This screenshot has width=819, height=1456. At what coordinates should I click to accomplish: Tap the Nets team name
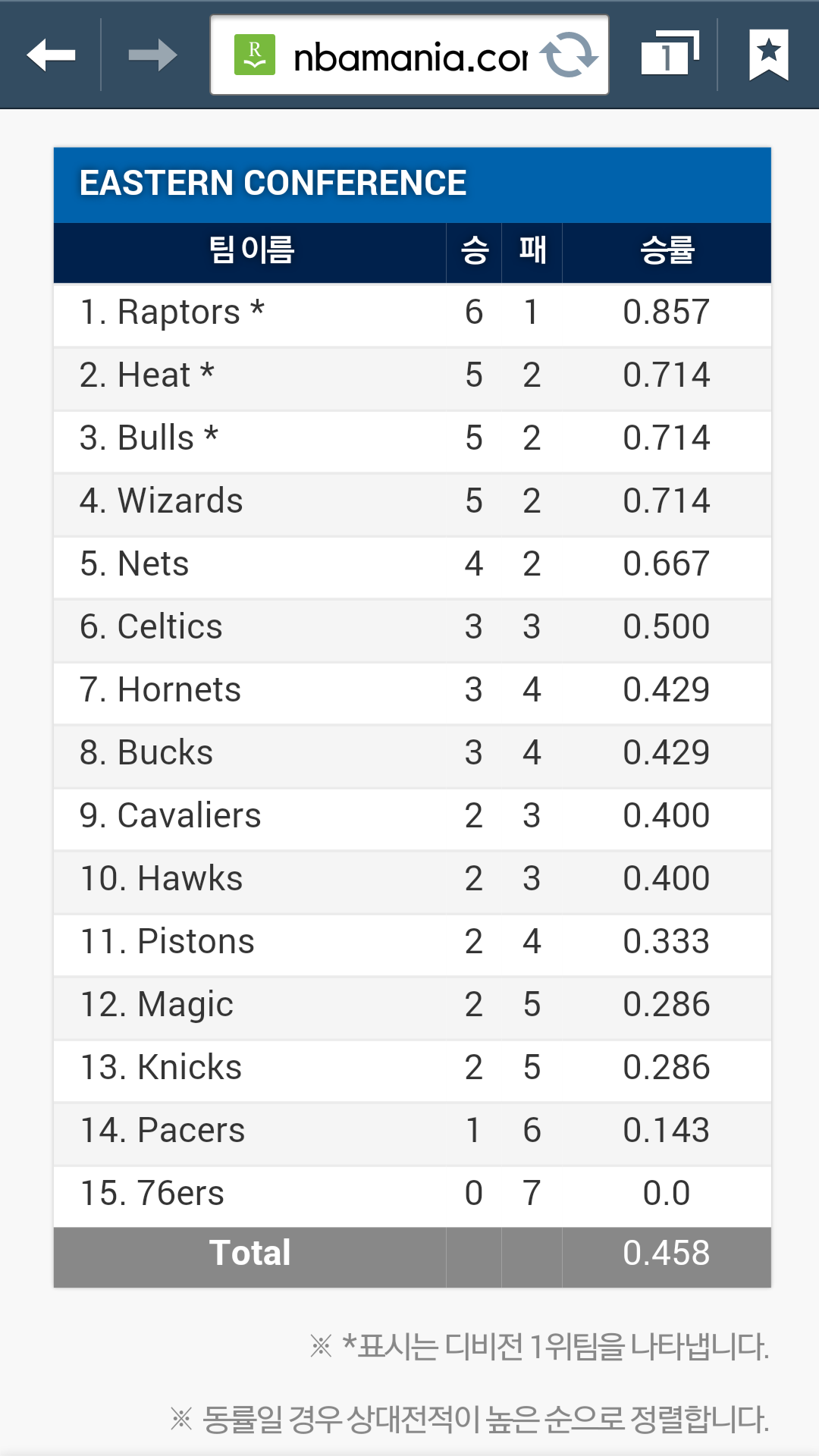click(152, 564)
